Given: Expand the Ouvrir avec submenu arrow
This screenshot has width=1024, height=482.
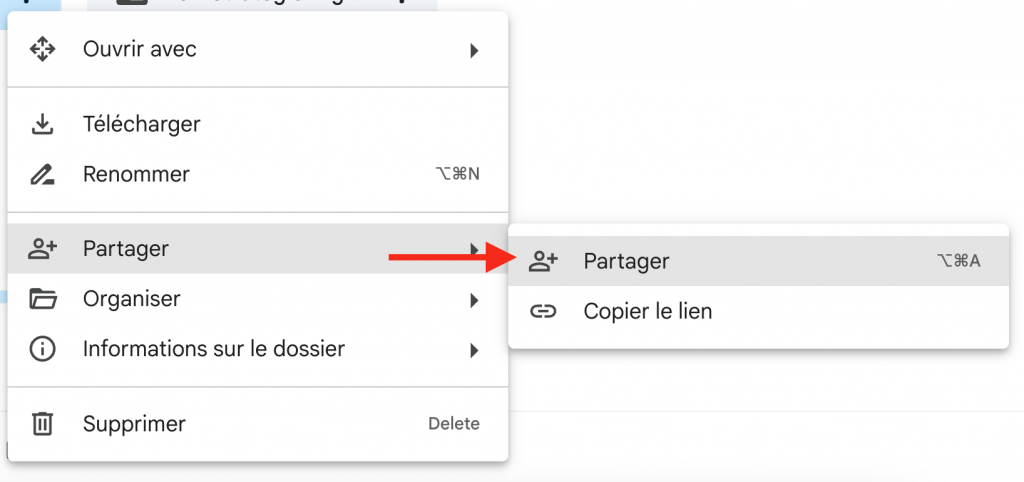Looking at the screenshot, I should 475,50.
